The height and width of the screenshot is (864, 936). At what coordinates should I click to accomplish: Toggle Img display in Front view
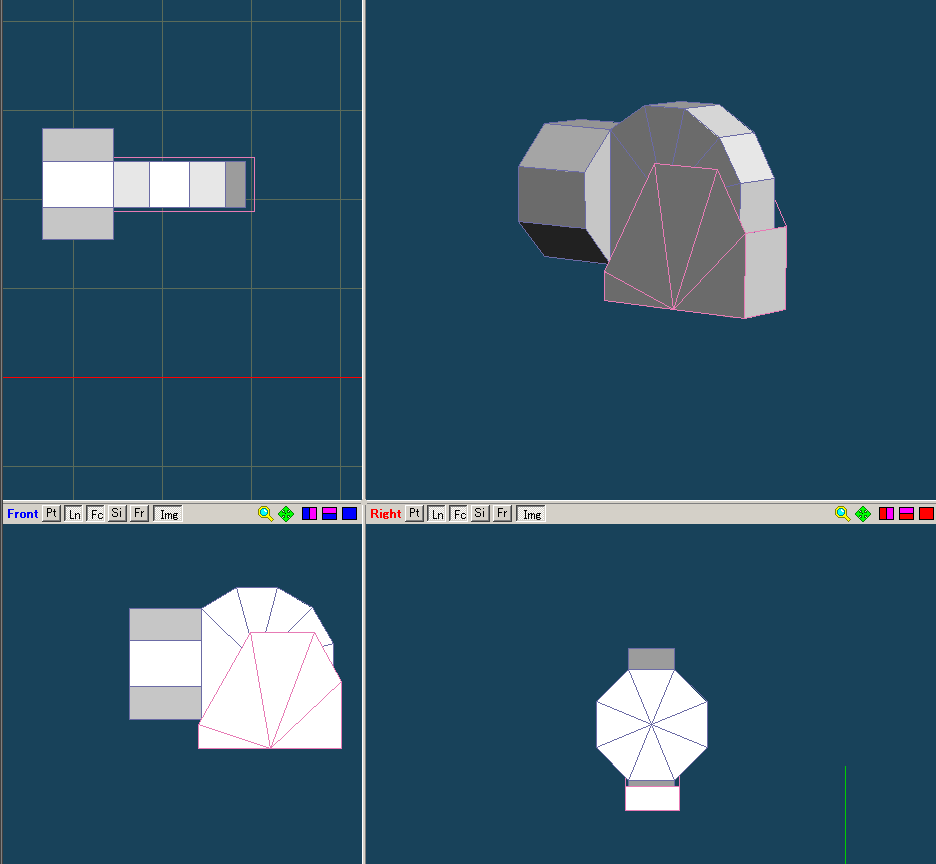(x=169, y=514)
